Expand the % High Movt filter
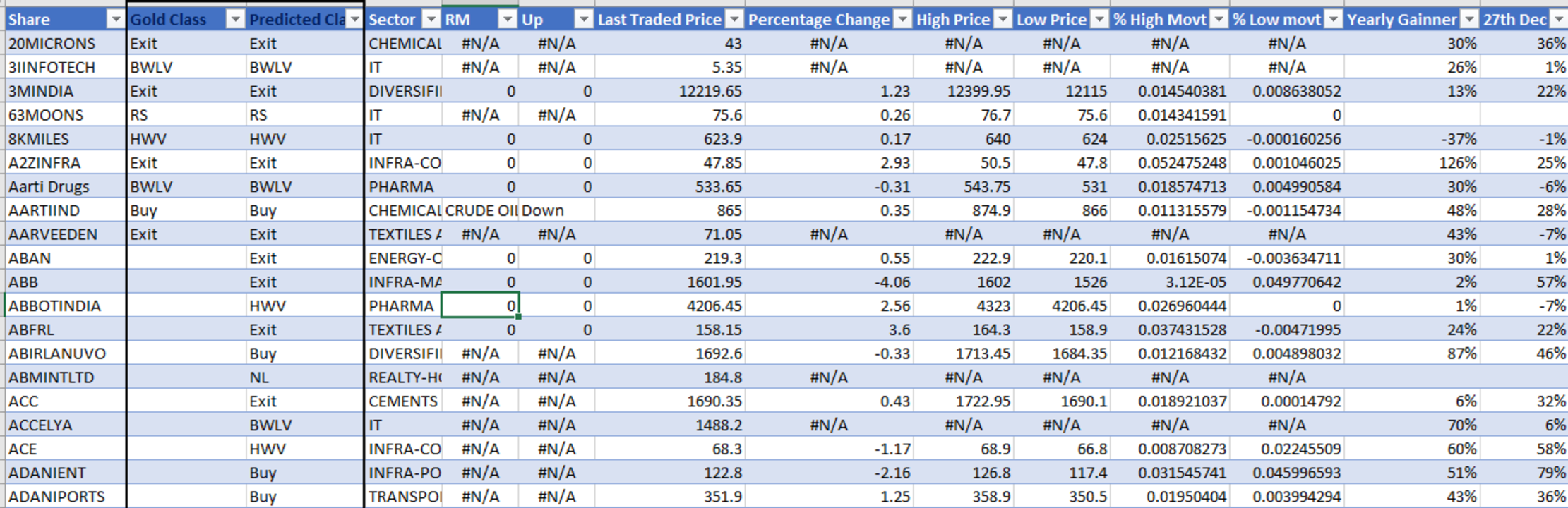Image resolution: width=1568 pixels, height=508 pixels. click(x=1219, y=20)
